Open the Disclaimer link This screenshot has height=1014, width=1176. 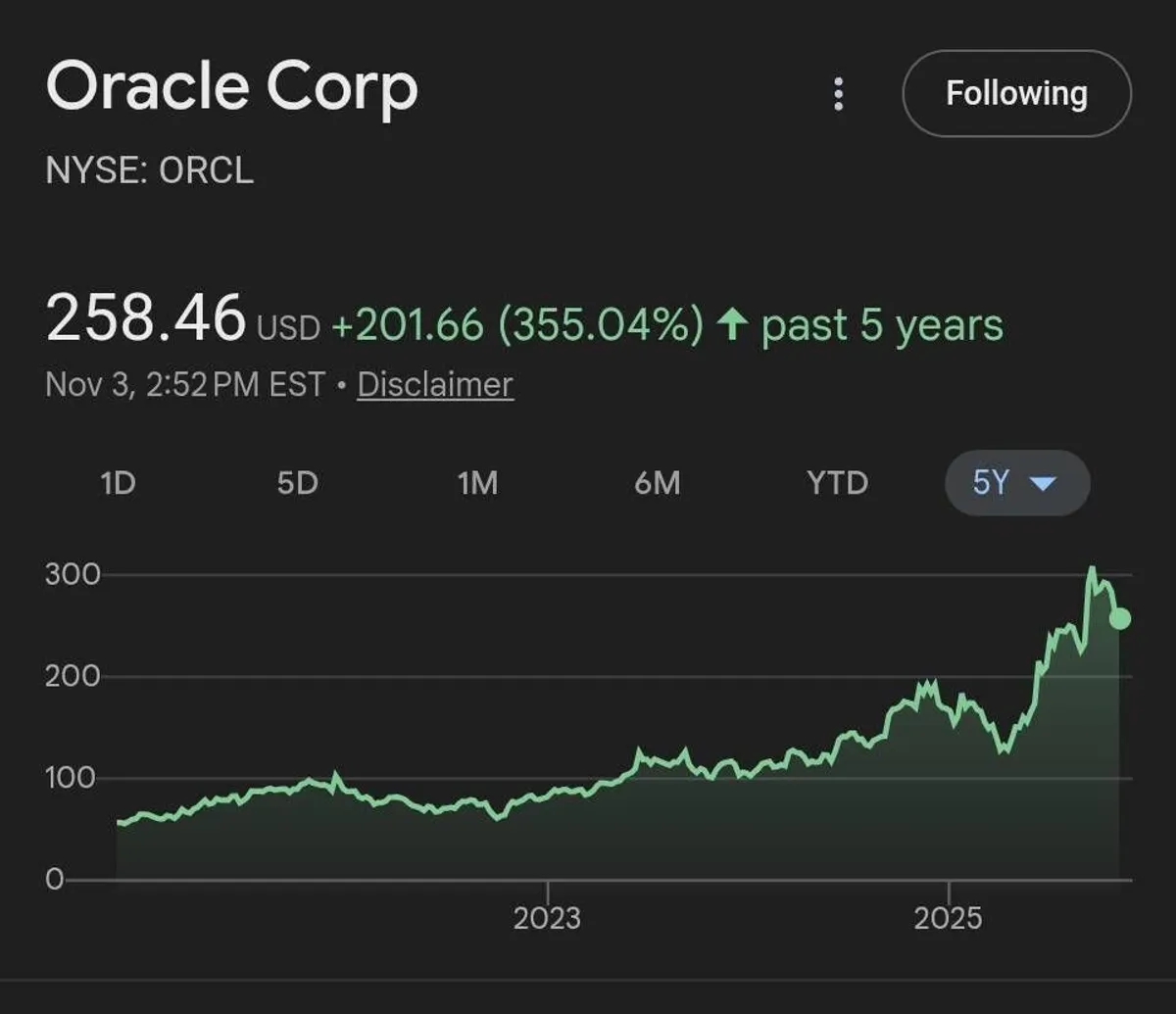pyautogui.click(x=434, y=384)
